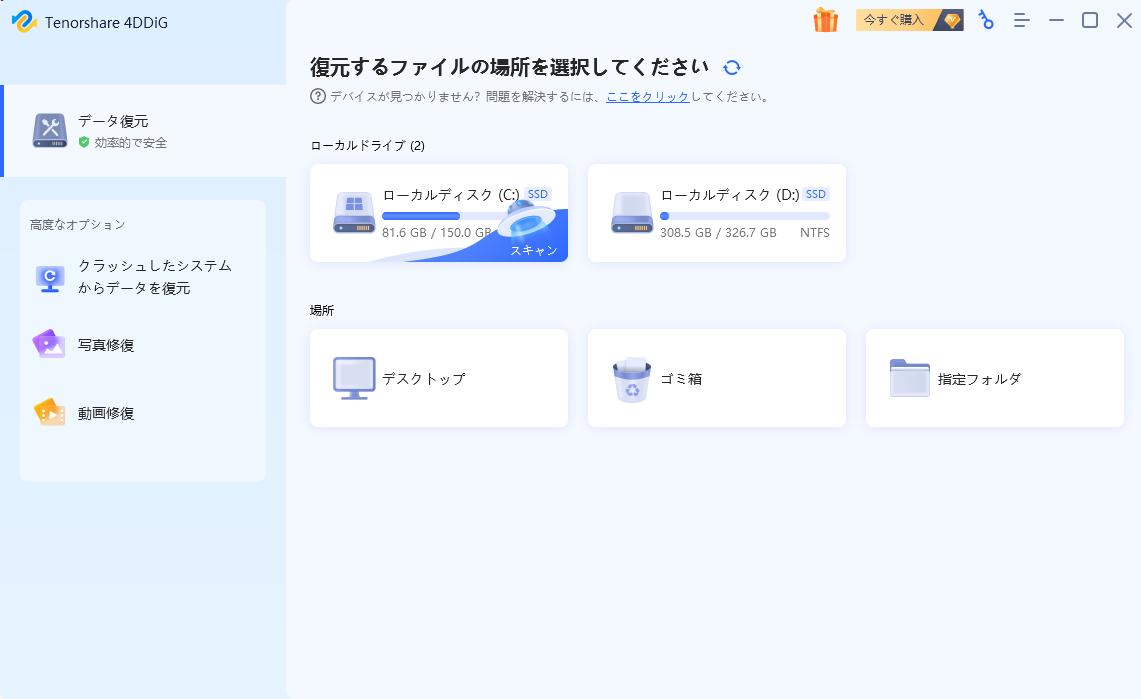Select the Data Recovery (データ復元) section
The height and width of the screenshot is (699, 1141).
point(112,130)
